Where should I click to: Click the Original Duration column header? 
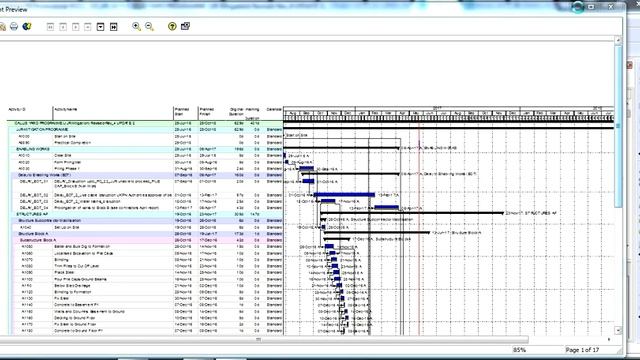236,111
